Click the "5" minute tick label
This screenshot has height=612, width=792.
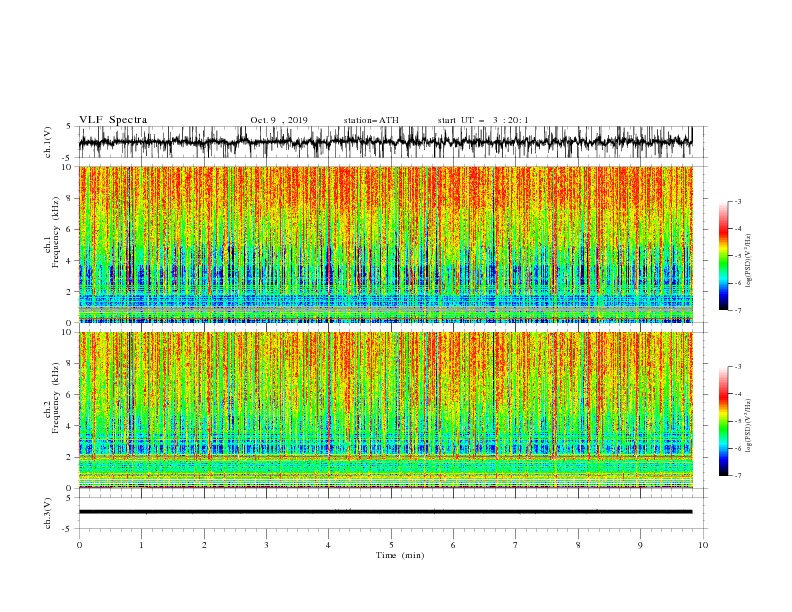[391, 545]
